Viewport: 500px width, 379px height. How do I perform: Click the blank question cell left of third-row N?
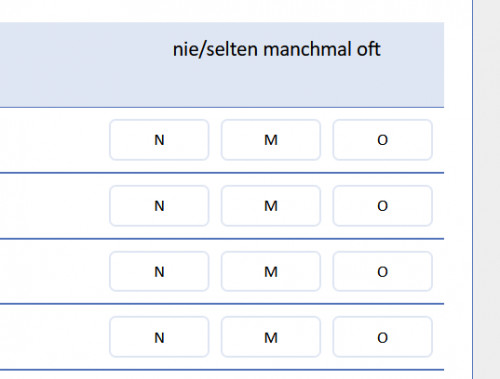pyautogui.click(x=53, y=271)
